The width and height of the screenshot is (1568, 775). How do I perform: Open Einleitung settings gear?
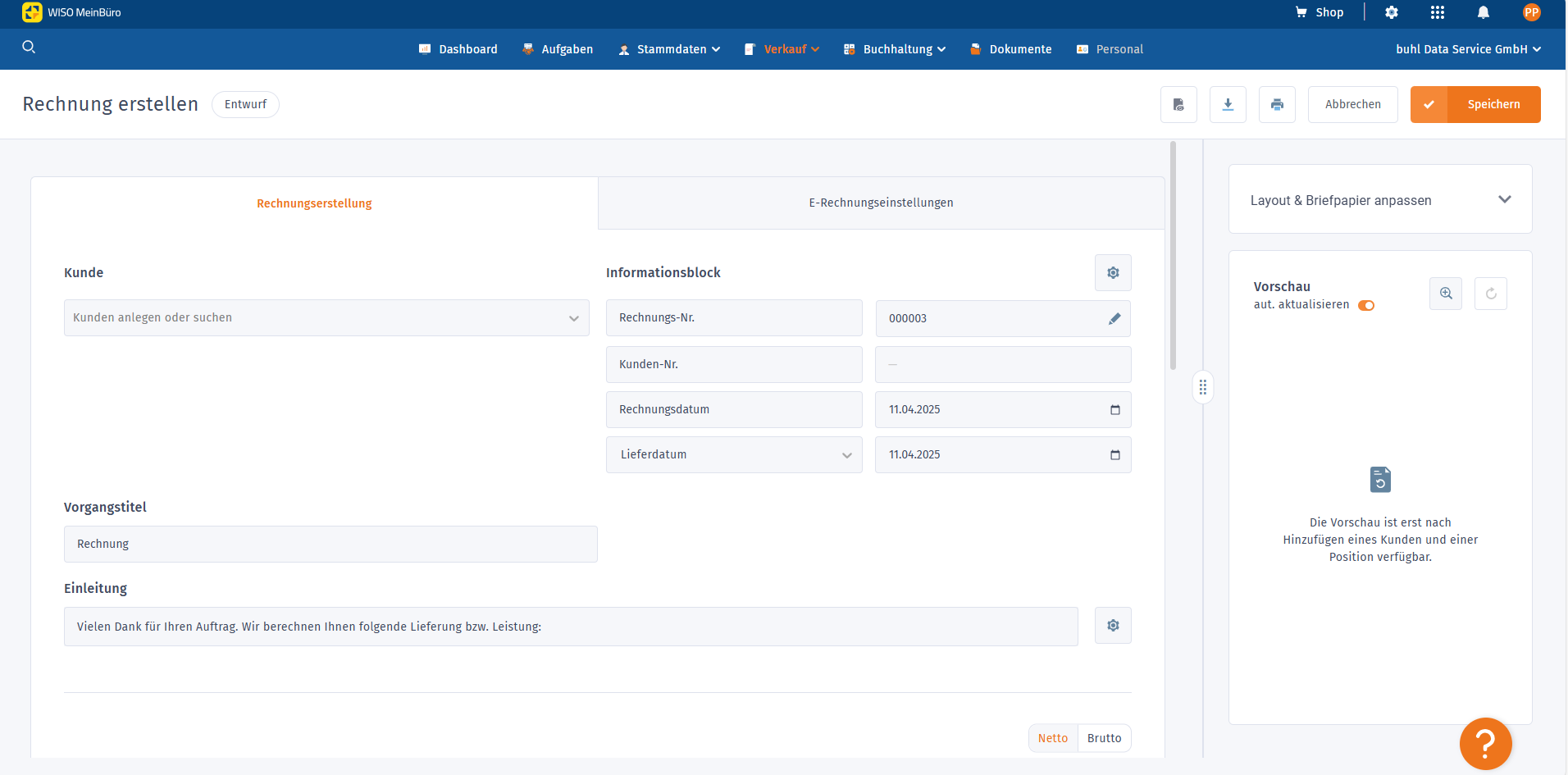(1113, 625)
